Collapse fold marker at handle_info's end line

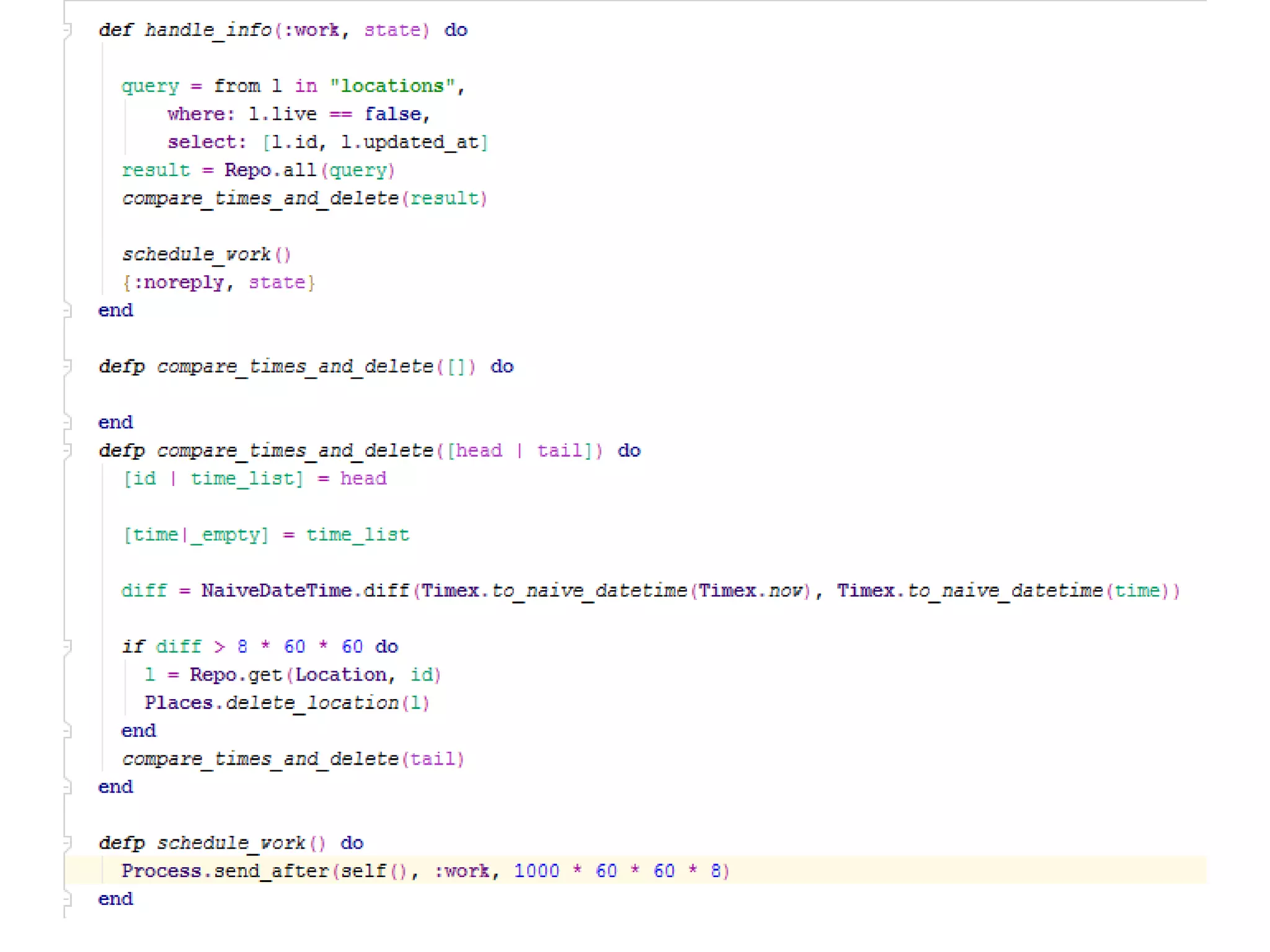pos(68,310)
